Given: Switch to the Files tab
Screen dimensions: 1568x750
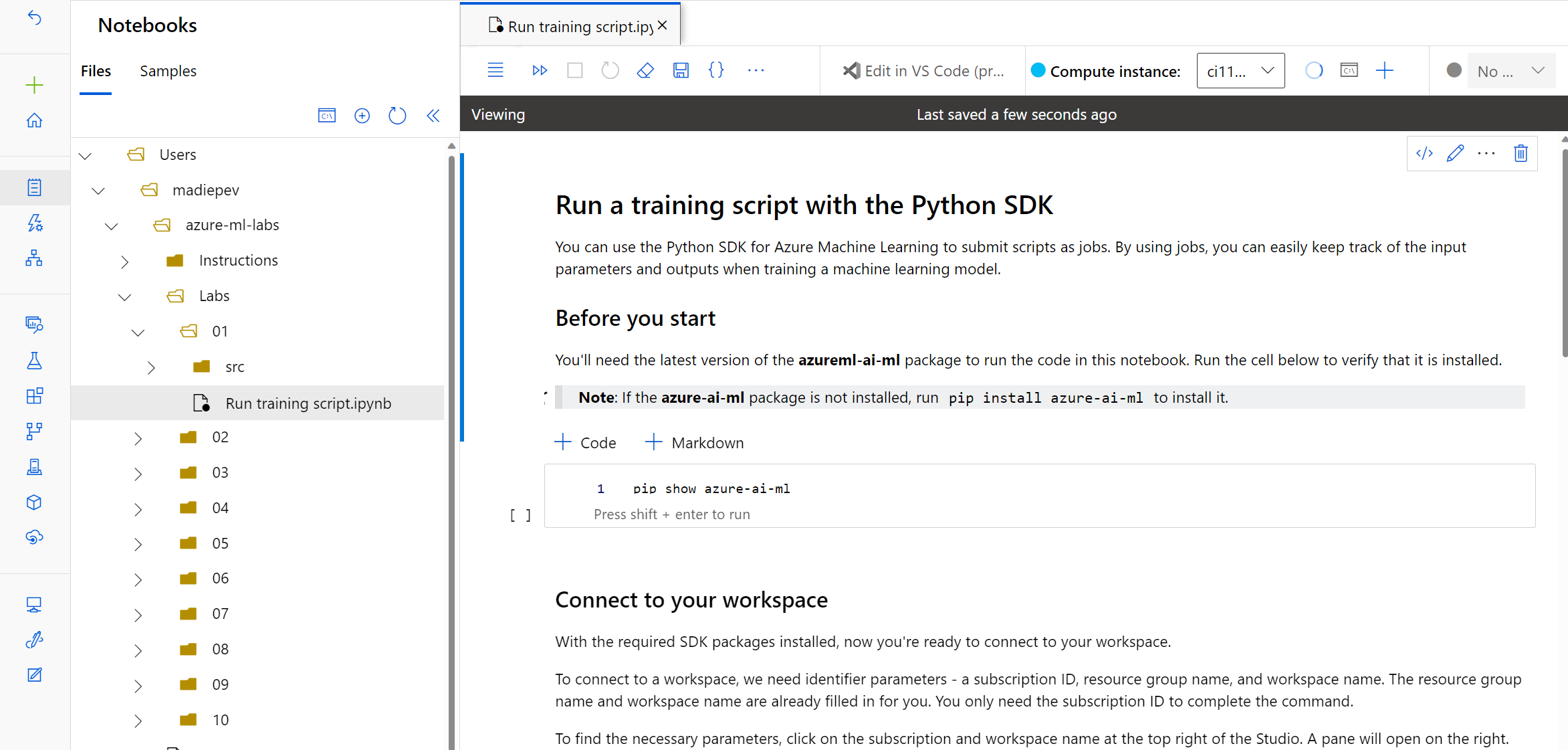Looking at the screenshot, I should coord(95,71).
